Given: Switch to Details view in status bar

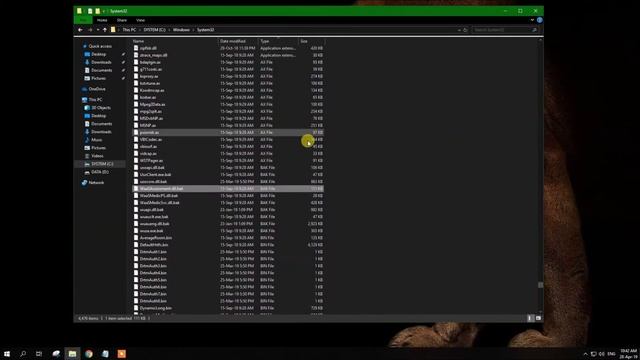Looking at the screenshot, I should pos(530,318).
